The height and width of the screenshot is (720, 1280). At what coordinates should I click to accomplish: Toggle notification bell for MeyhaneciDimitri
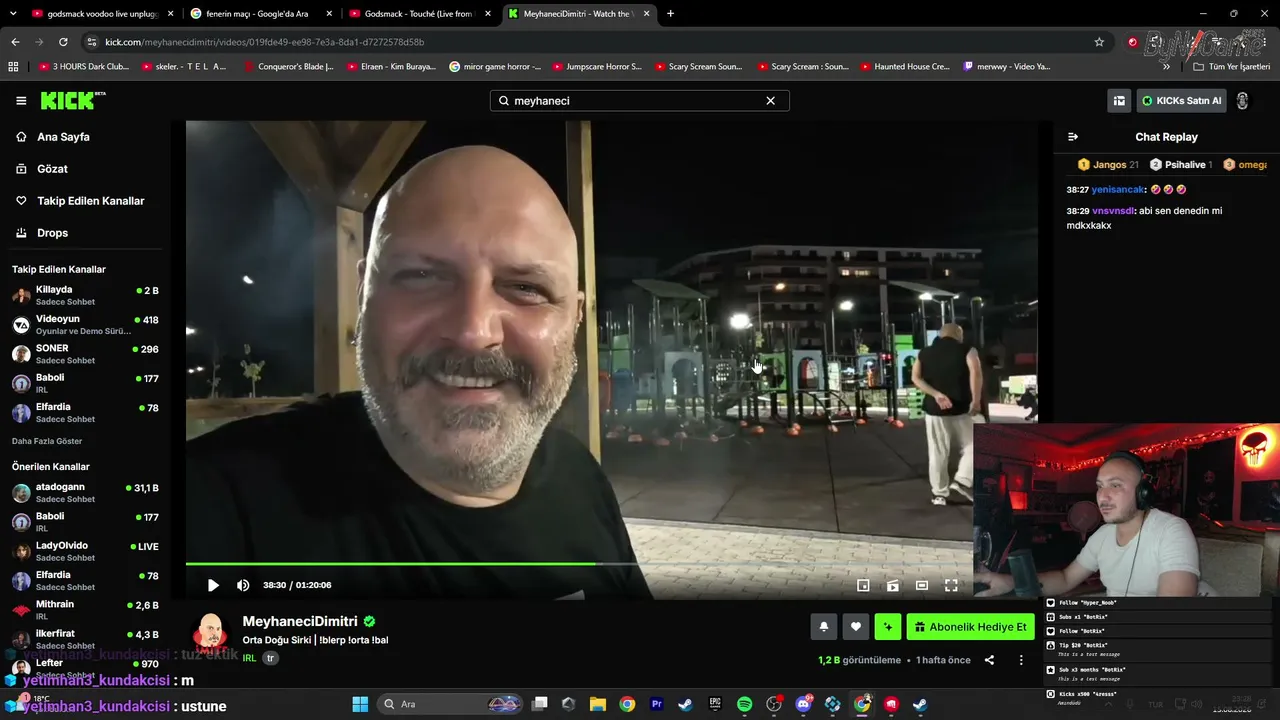(823, 627)
